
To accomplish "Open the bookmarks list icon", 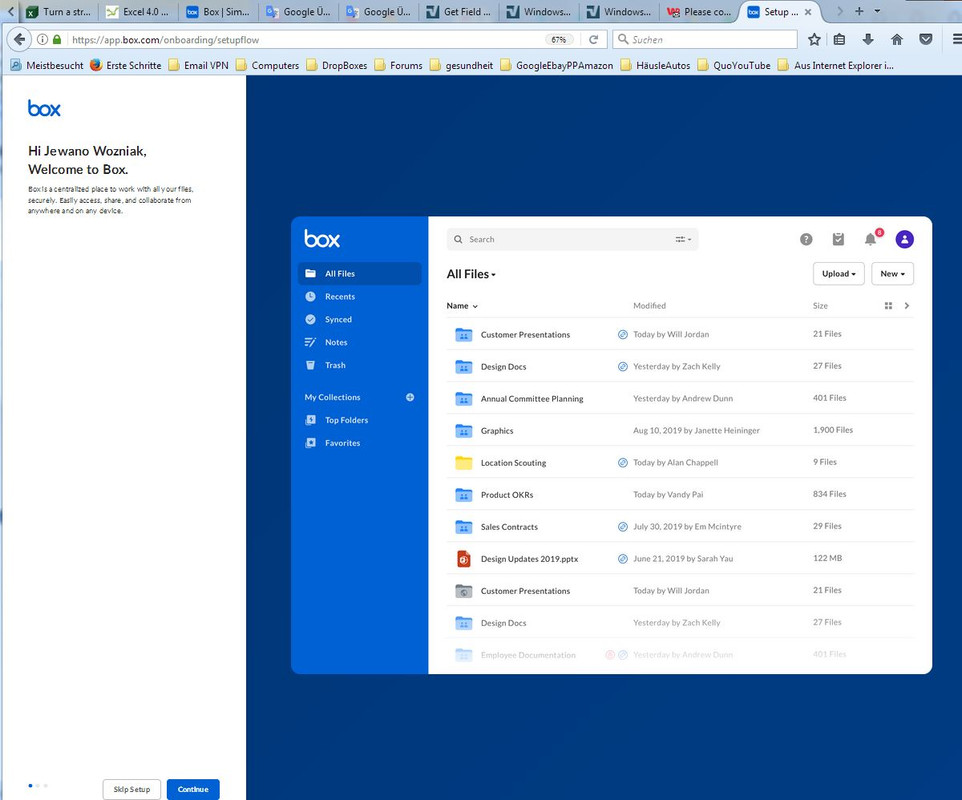I will pos(839,39).
